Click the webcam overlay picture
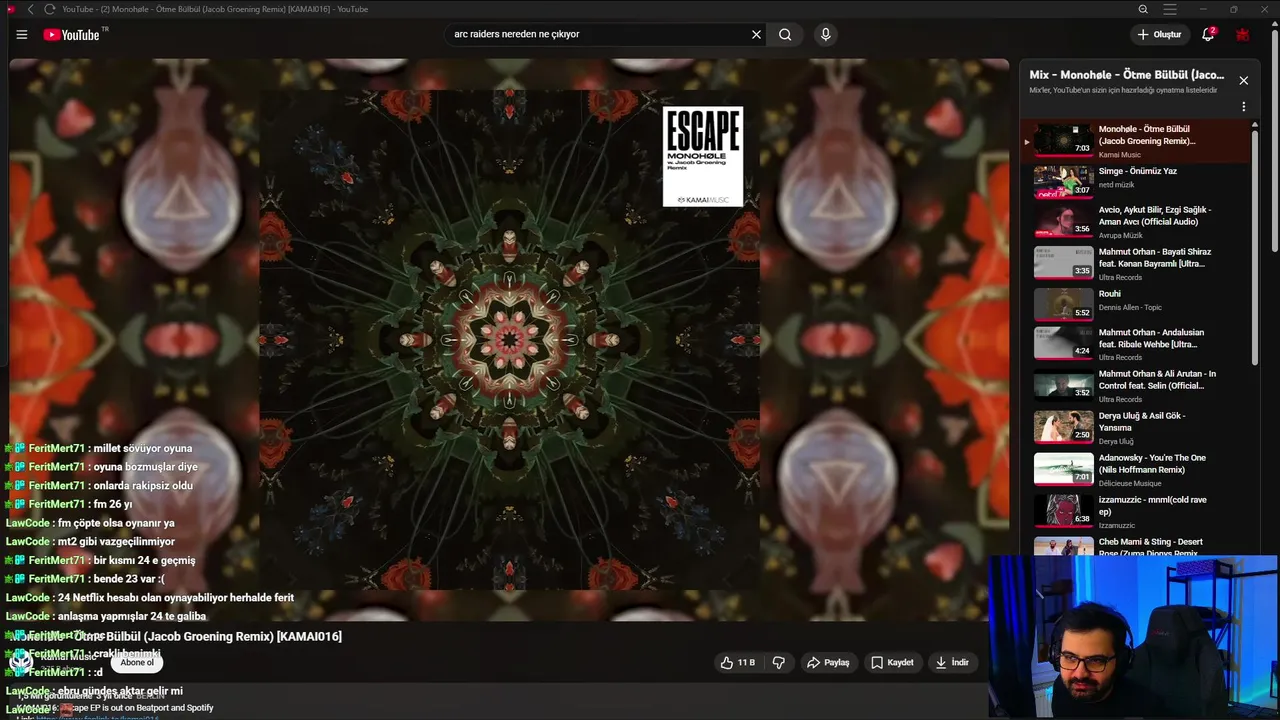This screenshot has width=1280, height=720. pos(1133,637)
